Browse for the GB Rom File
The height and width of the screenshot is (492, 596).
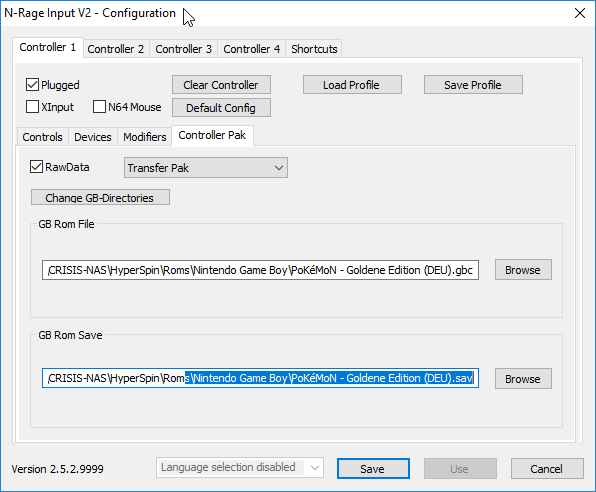[523, 270]
